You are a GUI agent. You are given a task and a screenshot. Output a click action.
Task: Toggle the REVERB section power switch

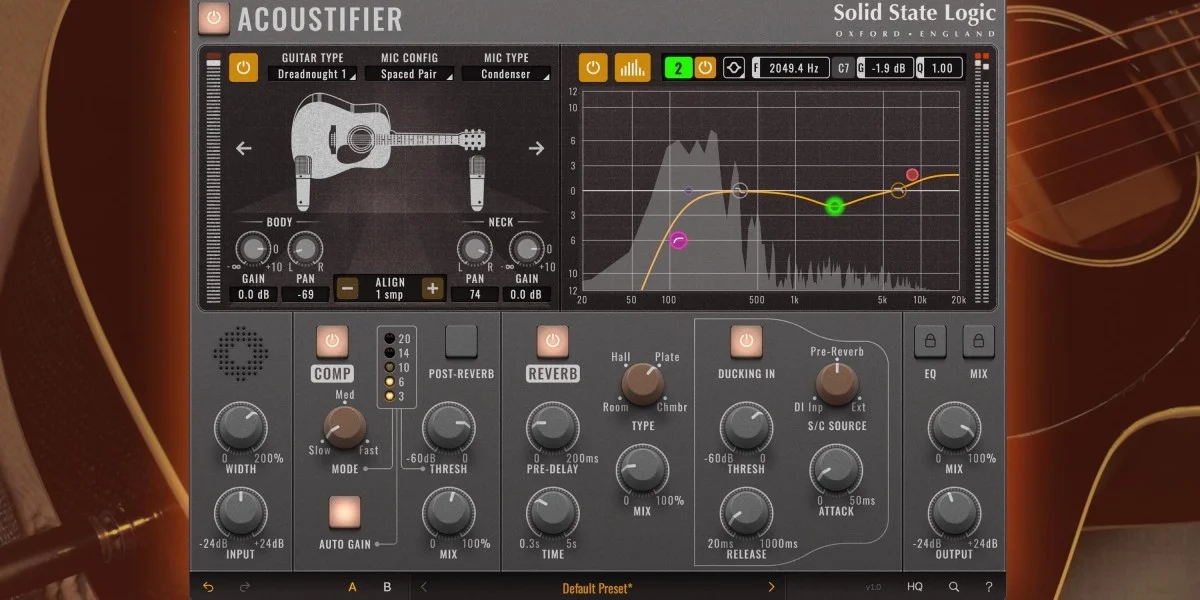(x=551, y=343)
